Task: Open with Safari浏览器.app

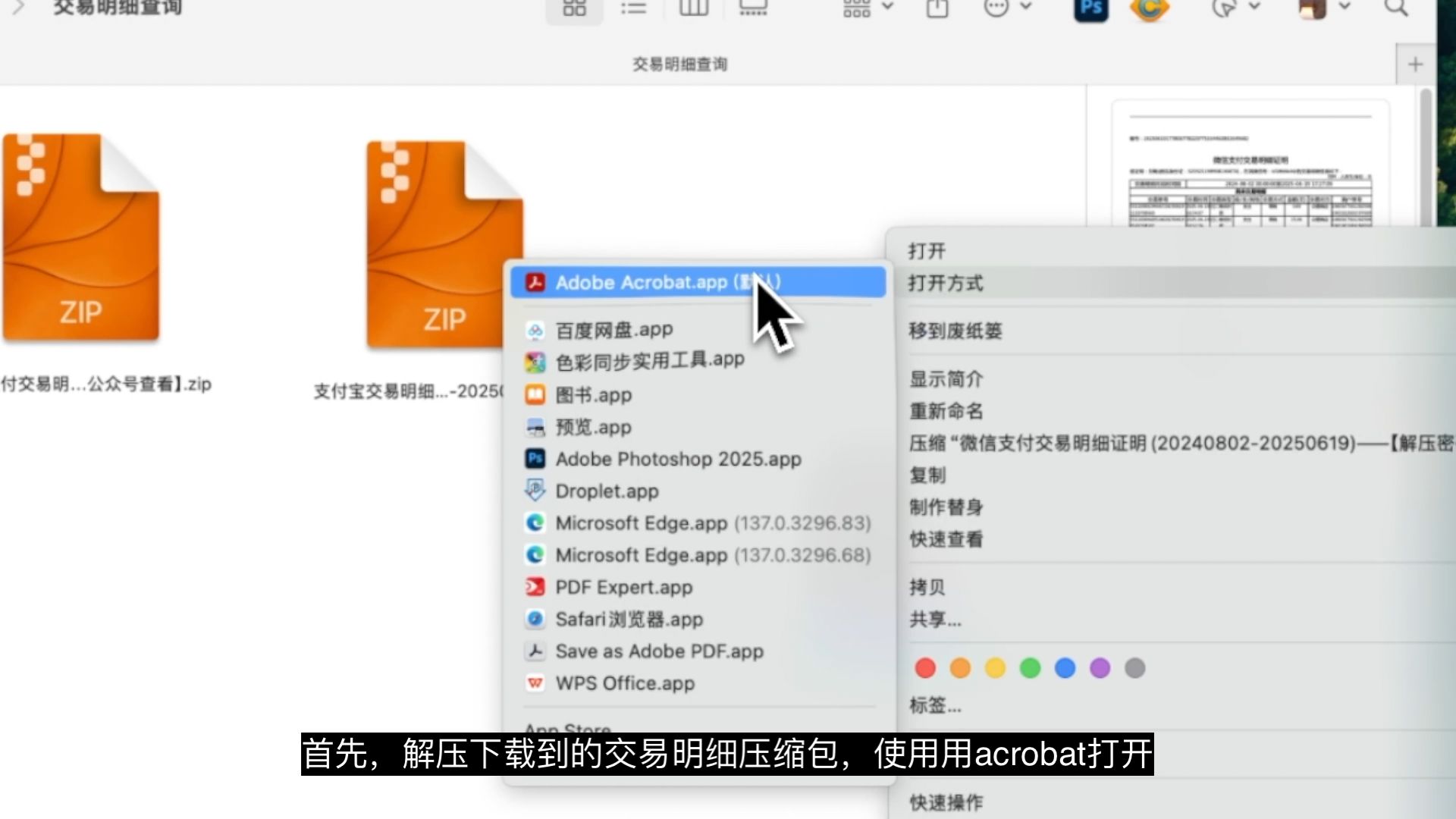Action: click(x=698, y=619)
